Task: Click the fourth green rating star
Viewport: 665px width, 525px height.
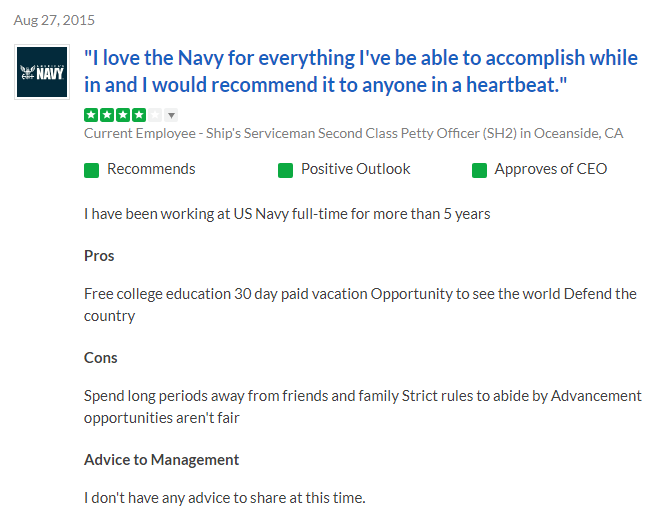Action: click(137, 114)
